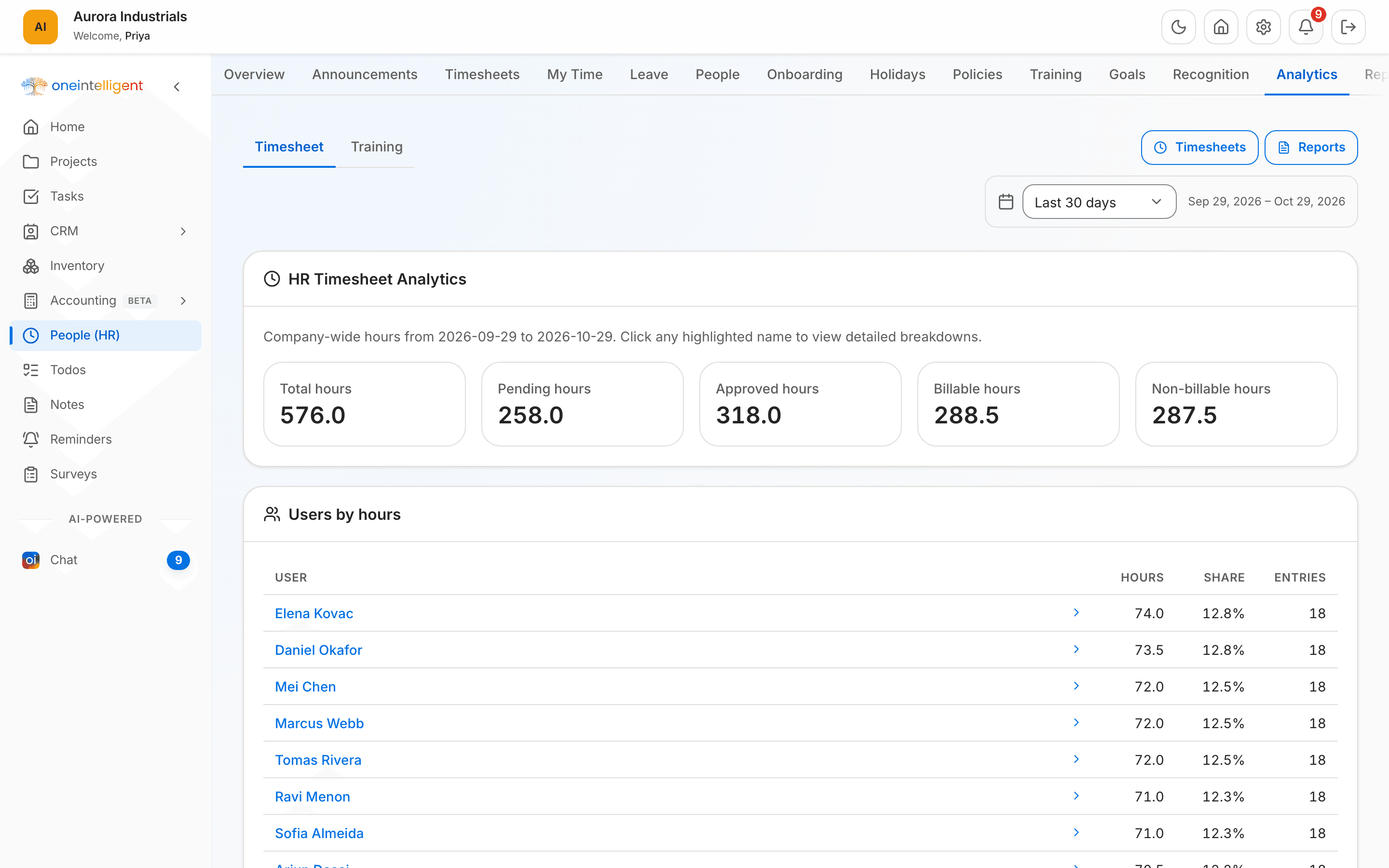The image size is (1389, 868).
Task: Open the Last 30 days dropdown
Action: coord(1099,202)
